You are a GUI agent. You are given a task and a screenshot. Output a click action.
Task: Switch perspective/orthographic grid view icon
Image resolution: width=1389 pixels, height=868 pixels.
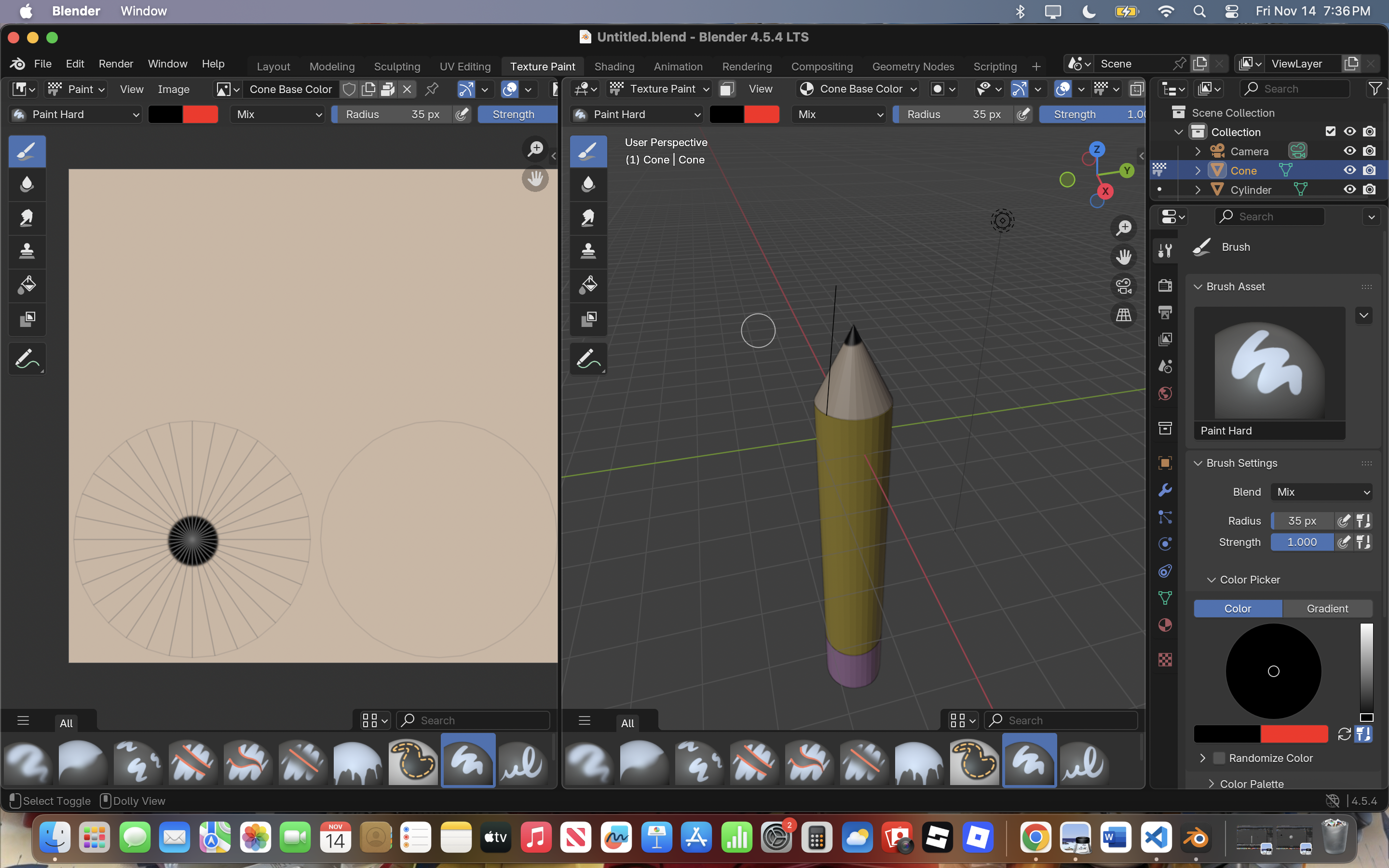point(1123,314)
